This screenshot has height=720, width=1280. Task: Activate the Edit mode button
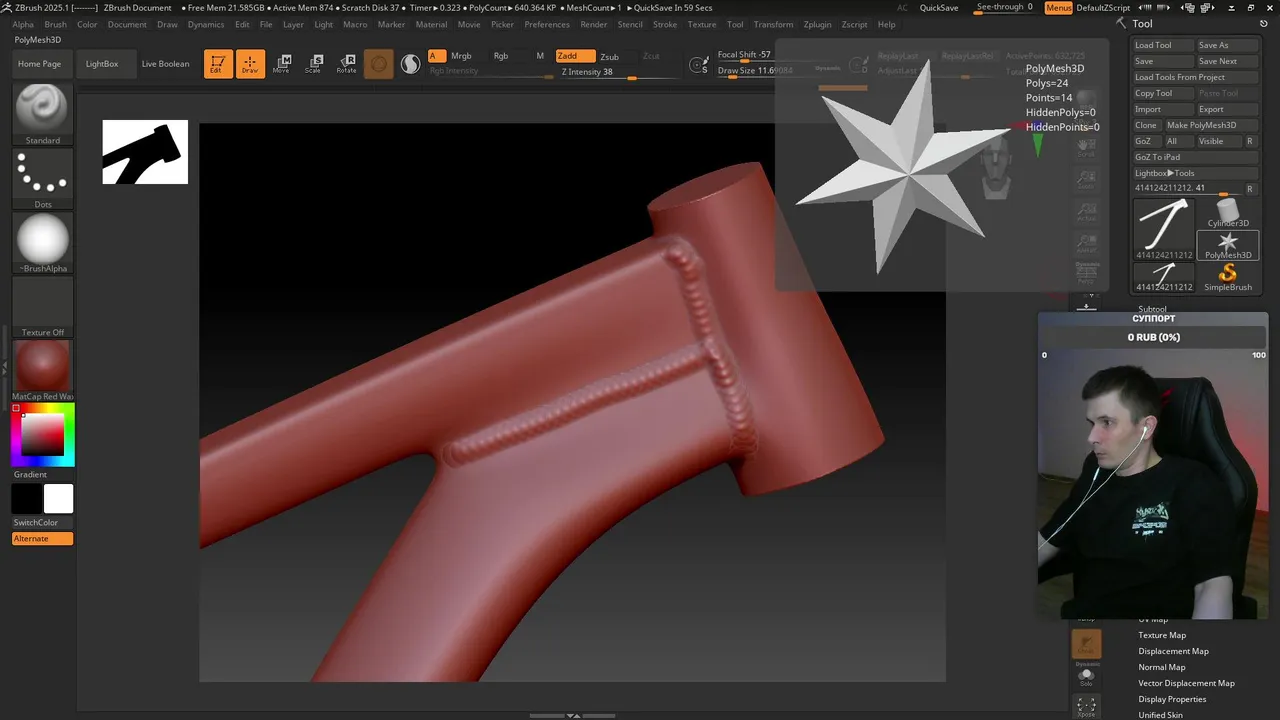218,64
